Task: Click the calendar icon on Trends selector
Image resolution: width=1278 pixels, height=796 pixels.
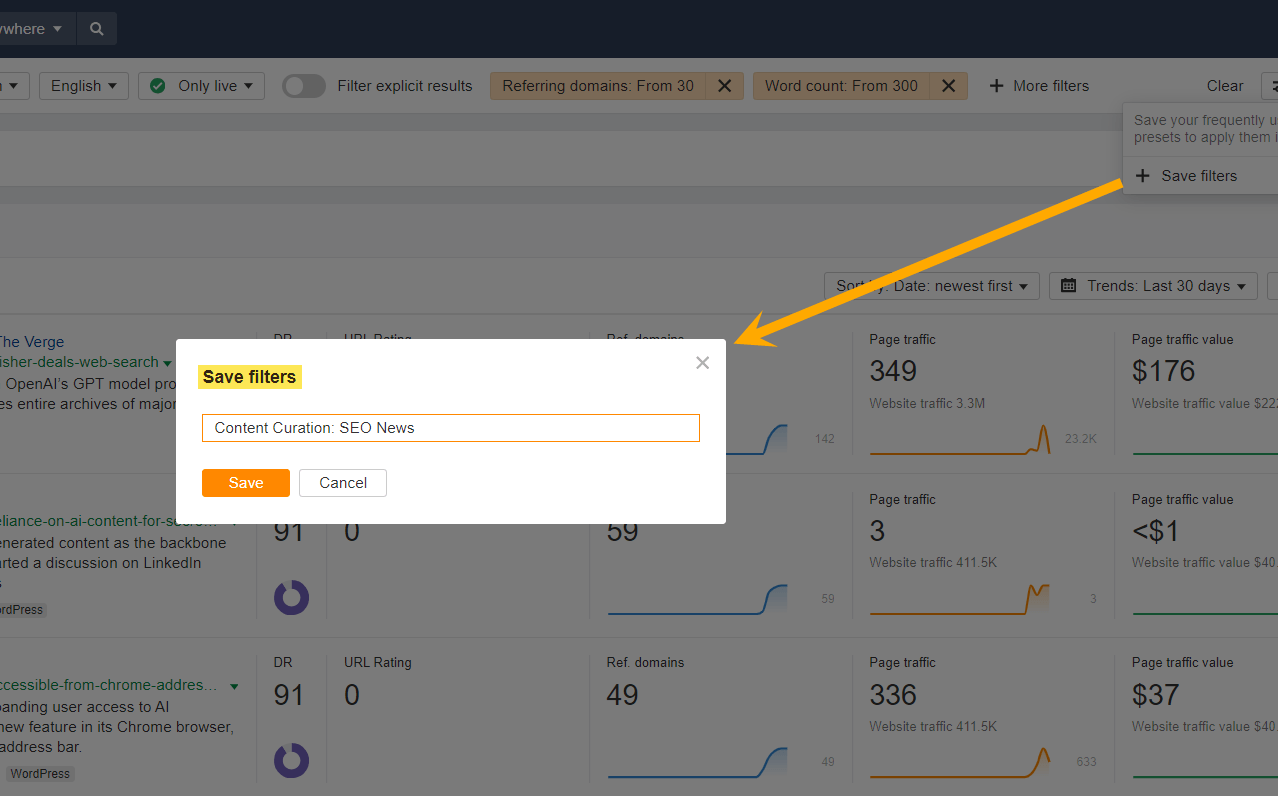Action: 1070,285
